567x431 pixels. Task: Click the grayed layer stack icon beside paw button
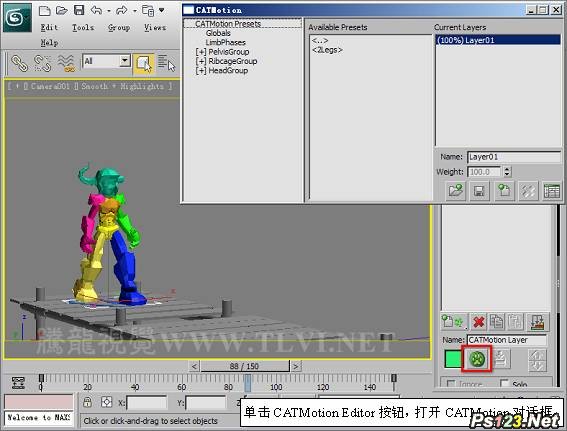click(501, 359)
